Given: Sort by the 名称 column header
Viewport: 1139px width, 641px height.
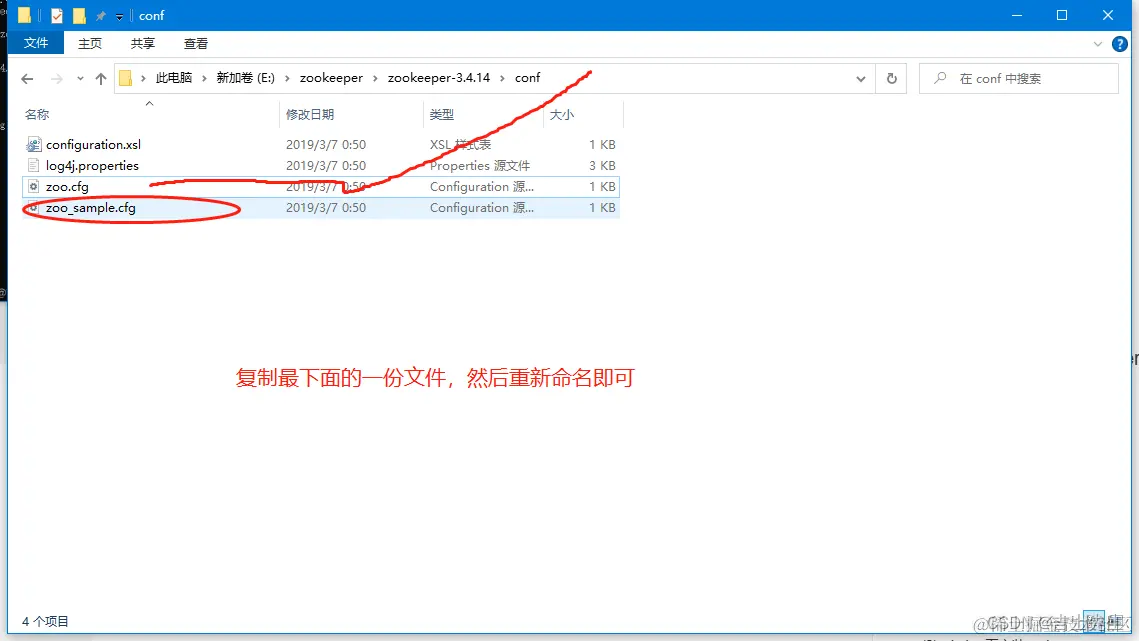Looking at the screenshot, I should coord(37,115).
